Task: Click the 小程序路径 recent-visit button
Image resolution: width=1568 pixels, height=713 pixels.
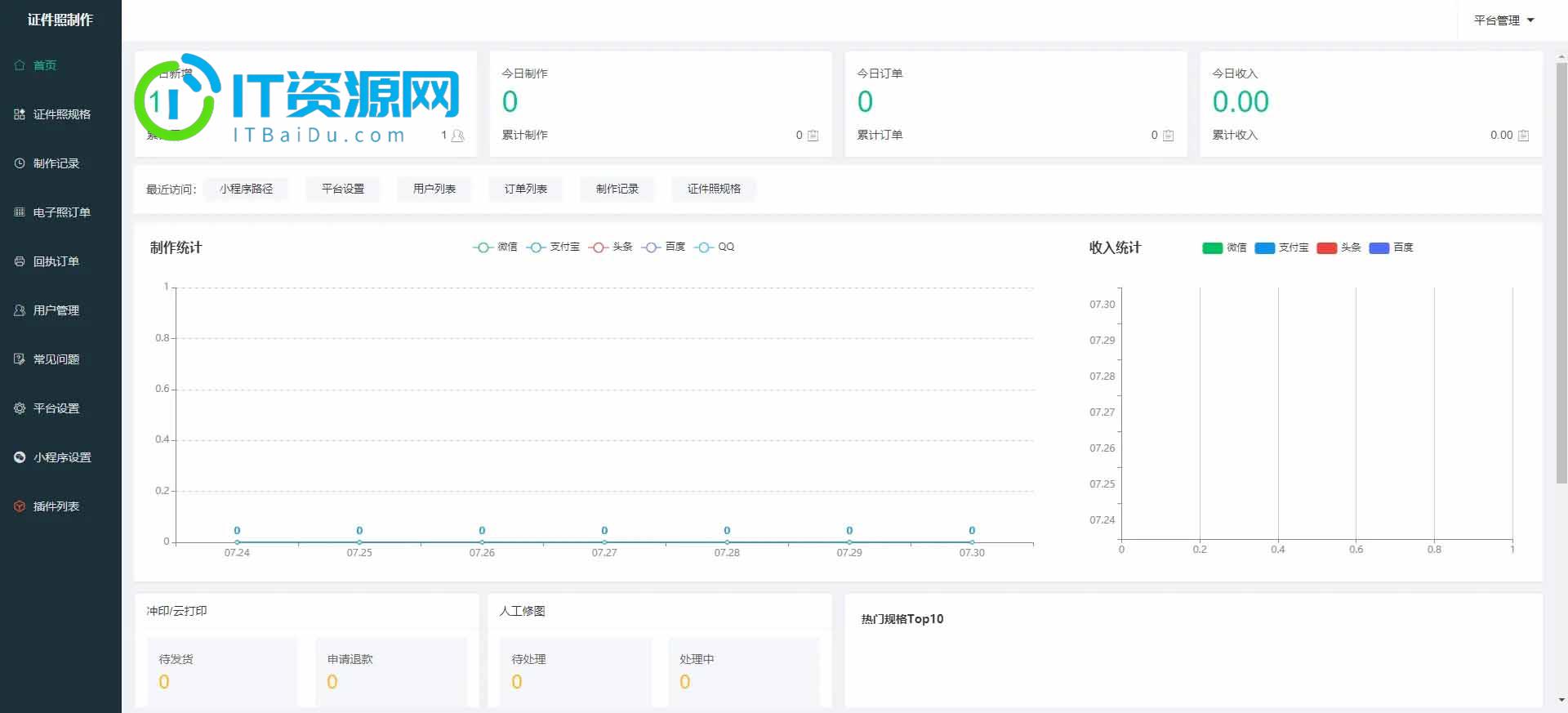Action: (x=246, y=189)
